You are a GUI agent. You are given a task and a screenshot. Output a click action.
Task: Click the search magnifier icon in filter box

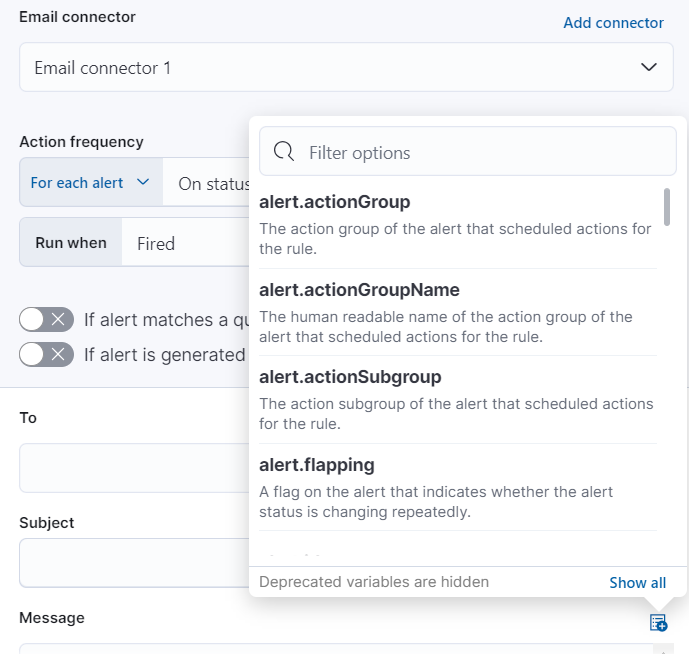tap(284, 152)
